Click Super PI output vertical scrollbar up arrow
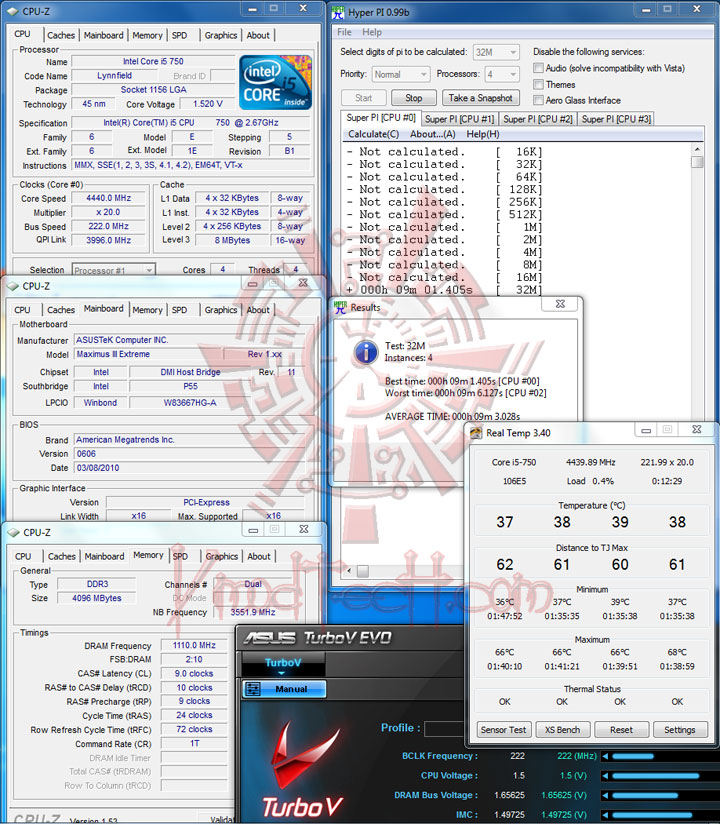This screenshot has height=824, width=720. 697,149
